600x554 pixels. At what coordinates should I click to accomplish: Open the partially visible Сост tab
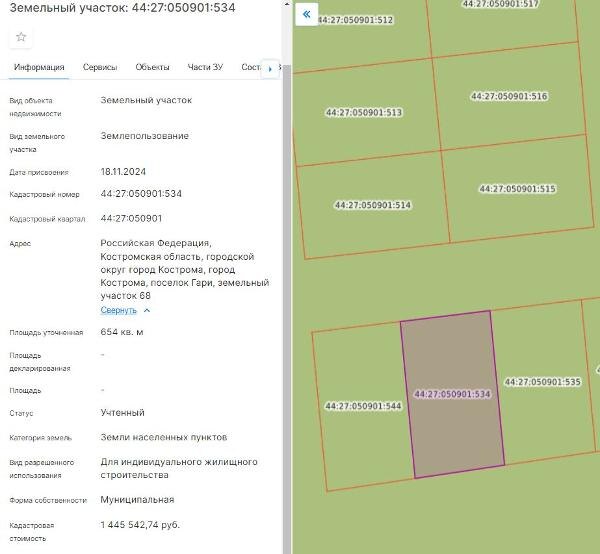[251, 67]
